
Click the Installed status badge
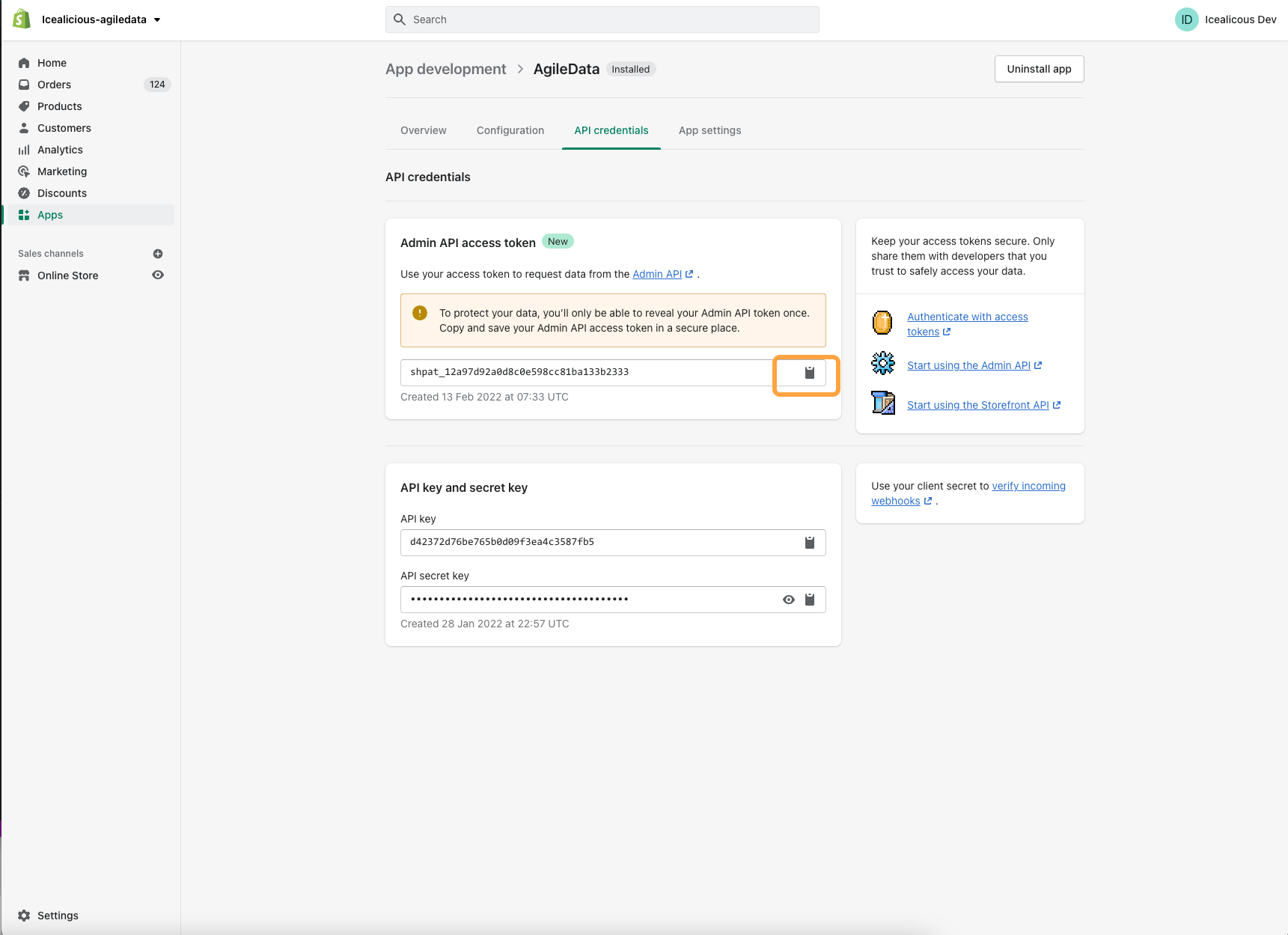pos(630,69)
